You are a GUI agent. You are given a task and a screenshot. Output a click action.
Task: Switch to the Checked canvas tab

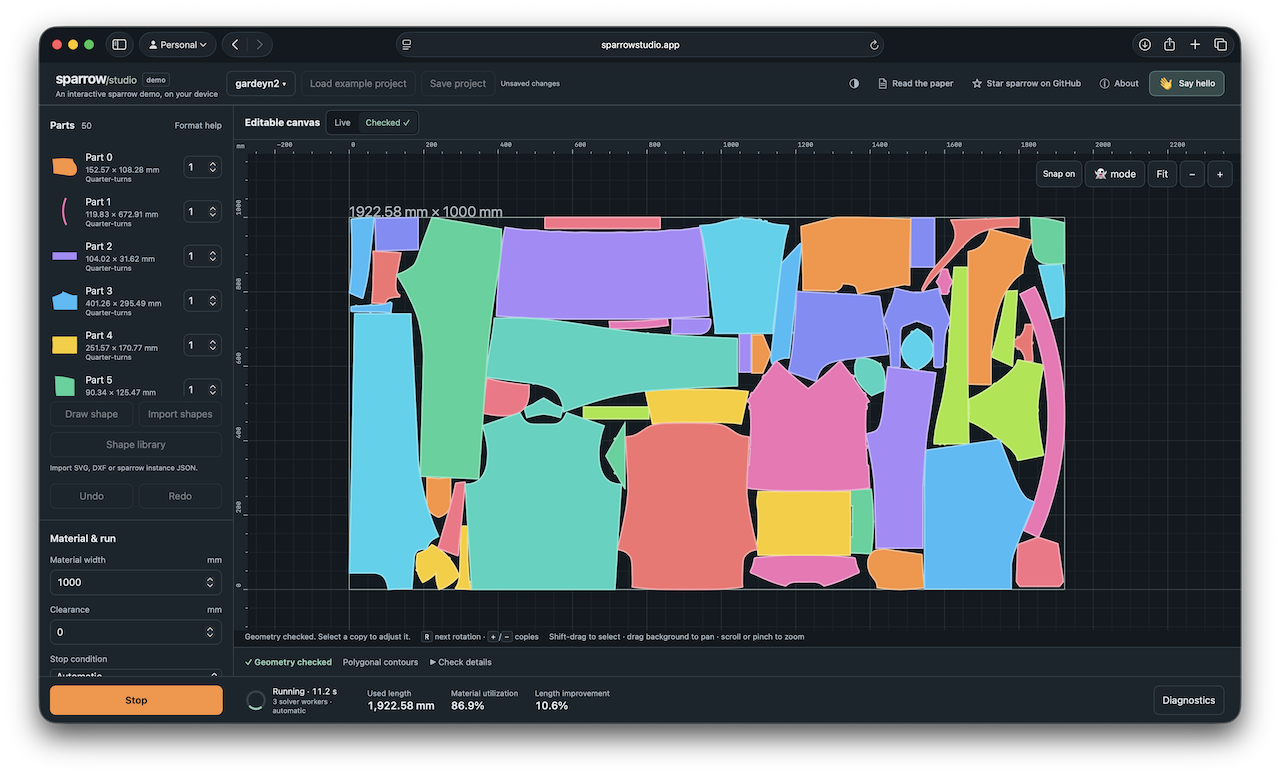point(388,123)
